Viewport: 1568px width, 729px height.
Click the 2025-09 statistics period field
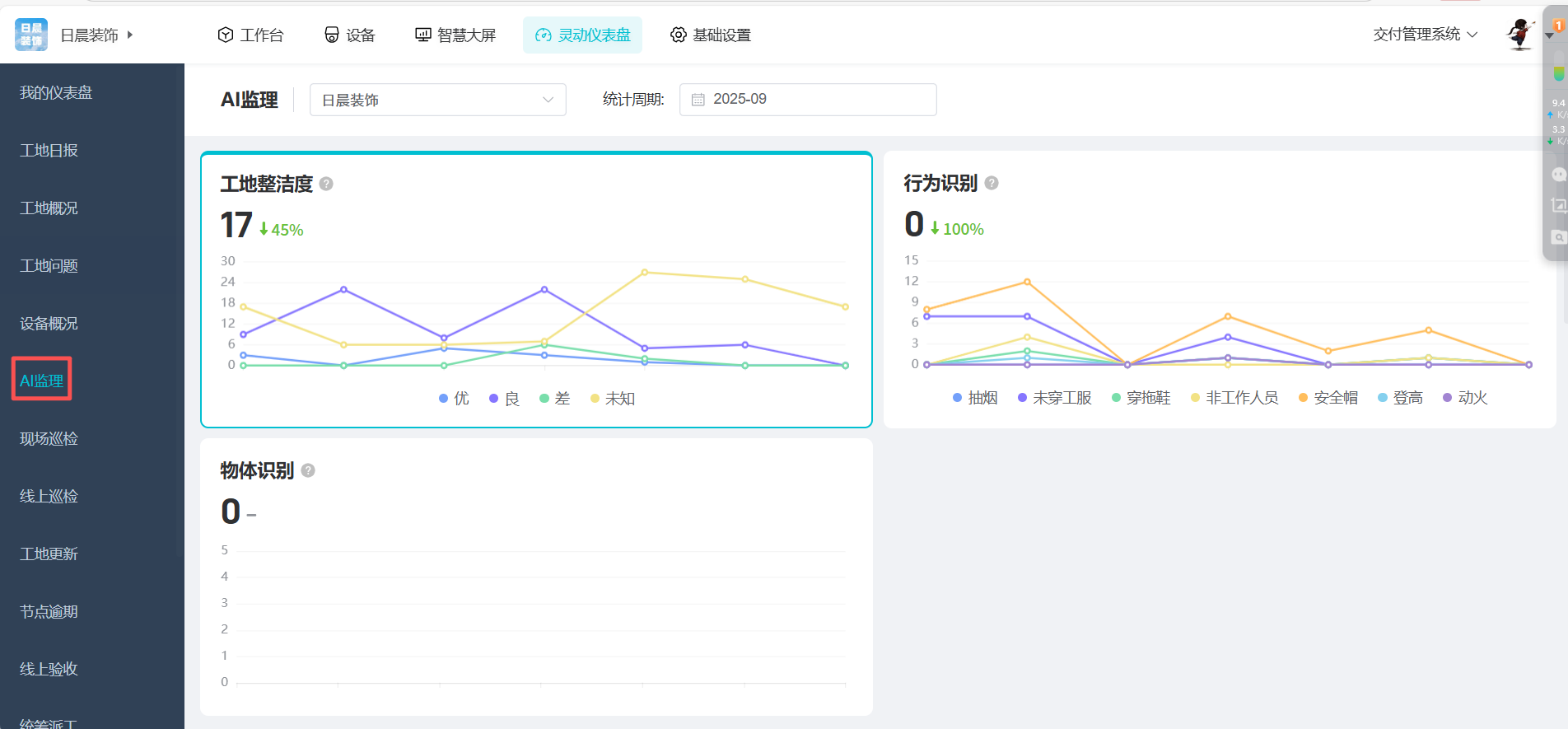coord(808,100)
